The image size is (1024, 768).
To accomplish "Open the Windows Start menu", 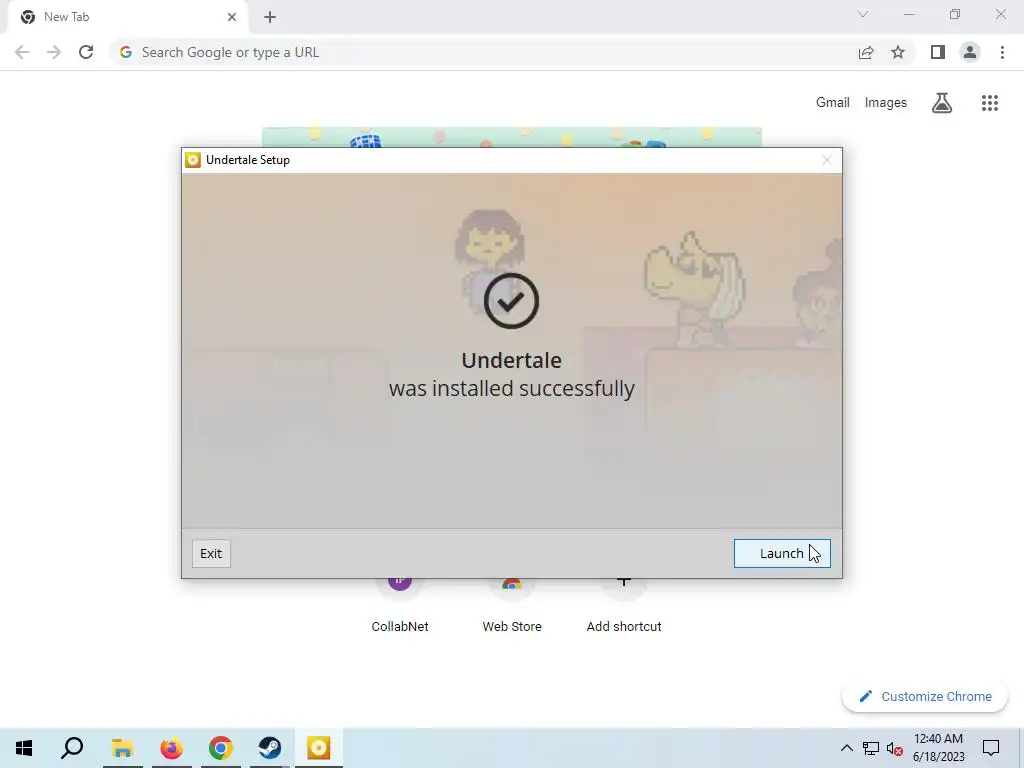I will tap(24, 748).
